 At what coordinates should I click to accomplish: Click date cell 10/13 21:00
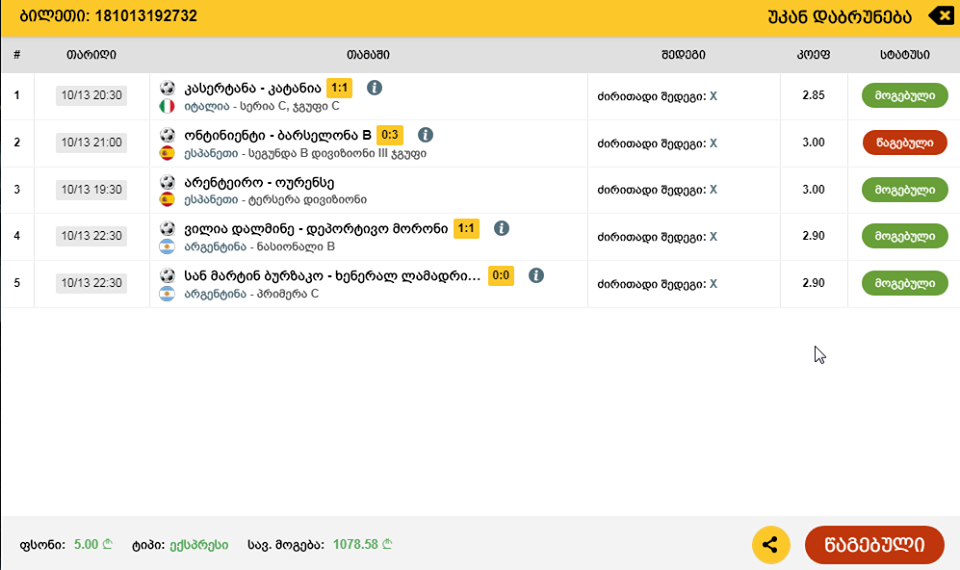click(91, 143)
